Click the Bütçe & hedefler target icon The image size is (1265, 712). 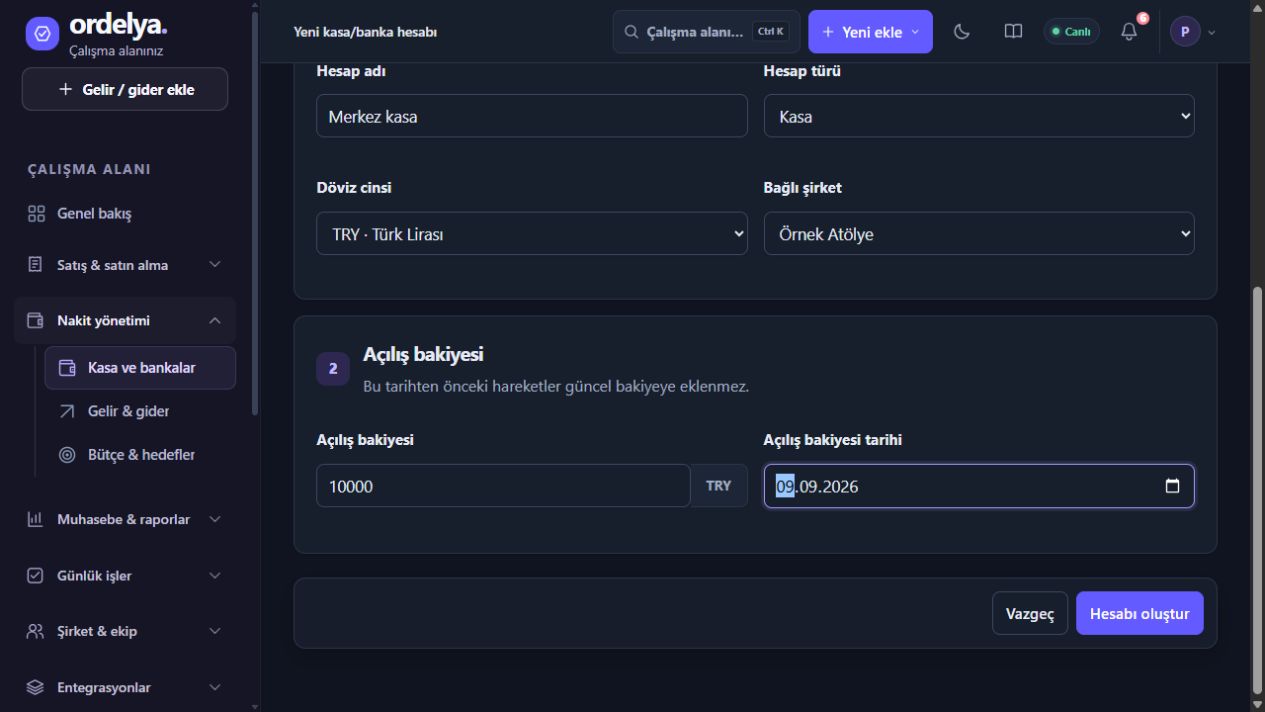(x=67, y=455)
